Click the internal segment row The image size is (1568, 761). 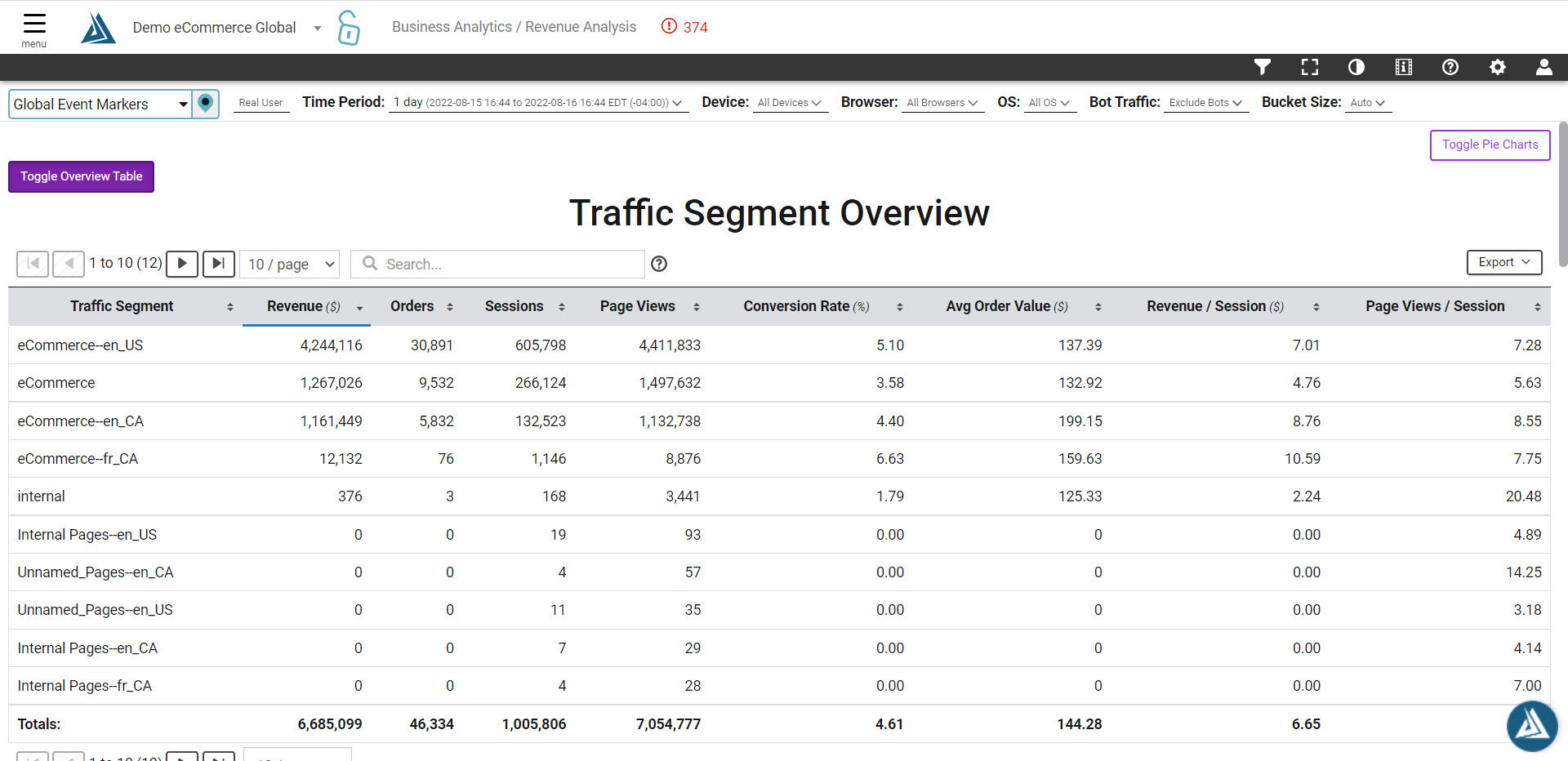(779, 496)
